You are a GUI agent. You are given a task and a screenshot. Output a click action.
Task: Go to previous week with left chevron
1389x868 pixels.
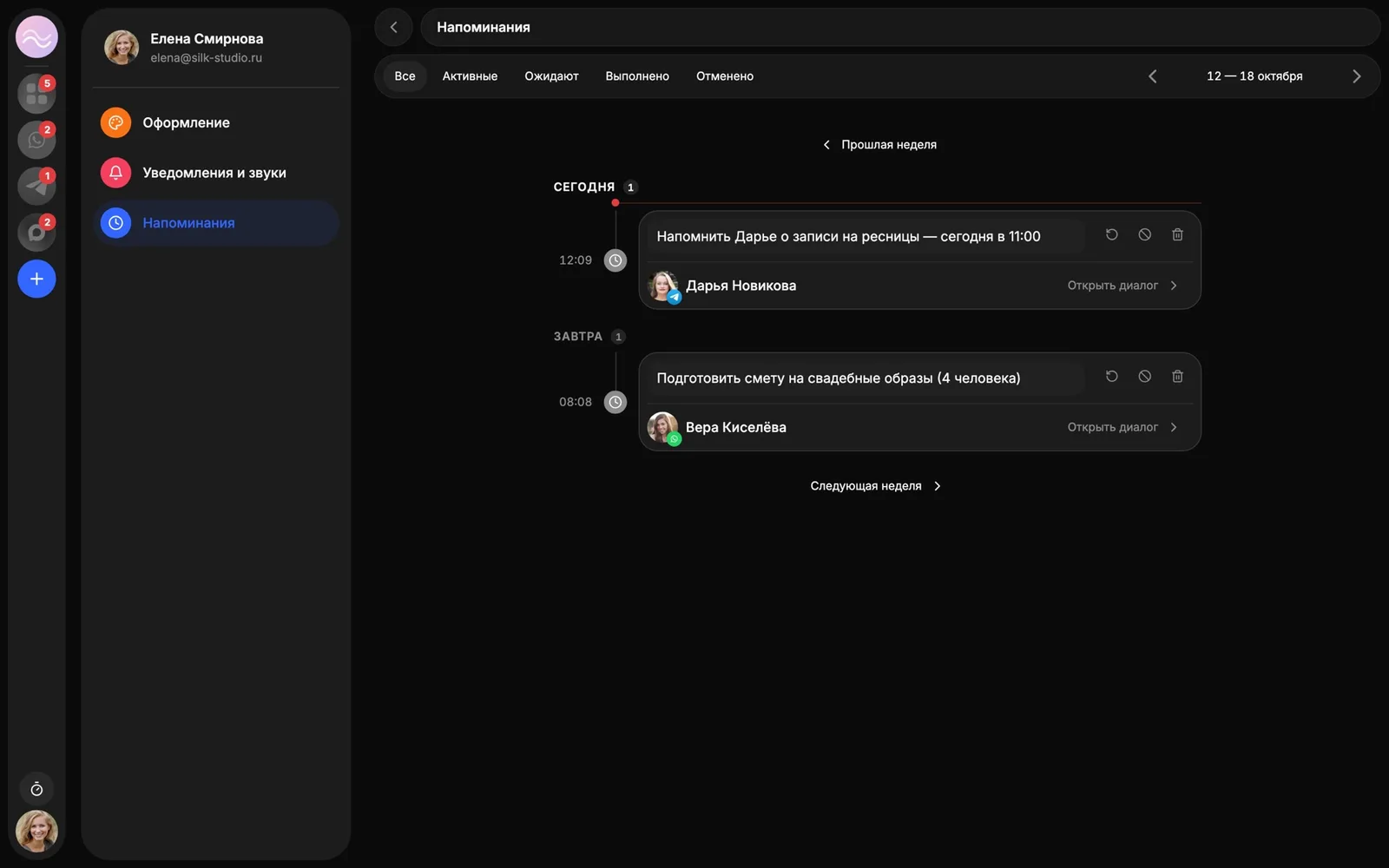pyautogui.click(x=1153, y=76)
